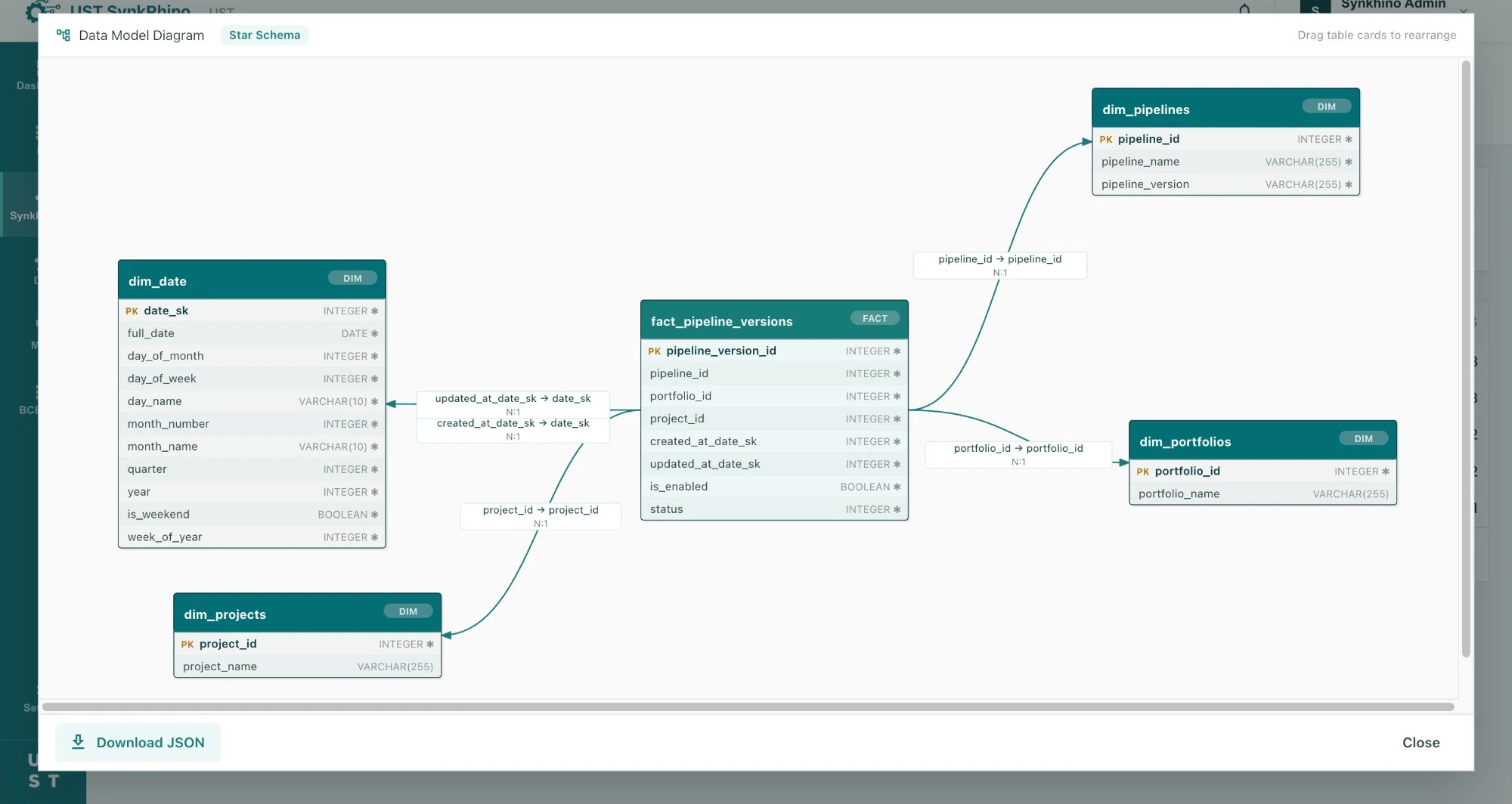Image resolution: width=1512 pixels, height=804 pixels.
Task: Click the DIM badge on dim_portfolios
Action: click(x=1363, y=438)
